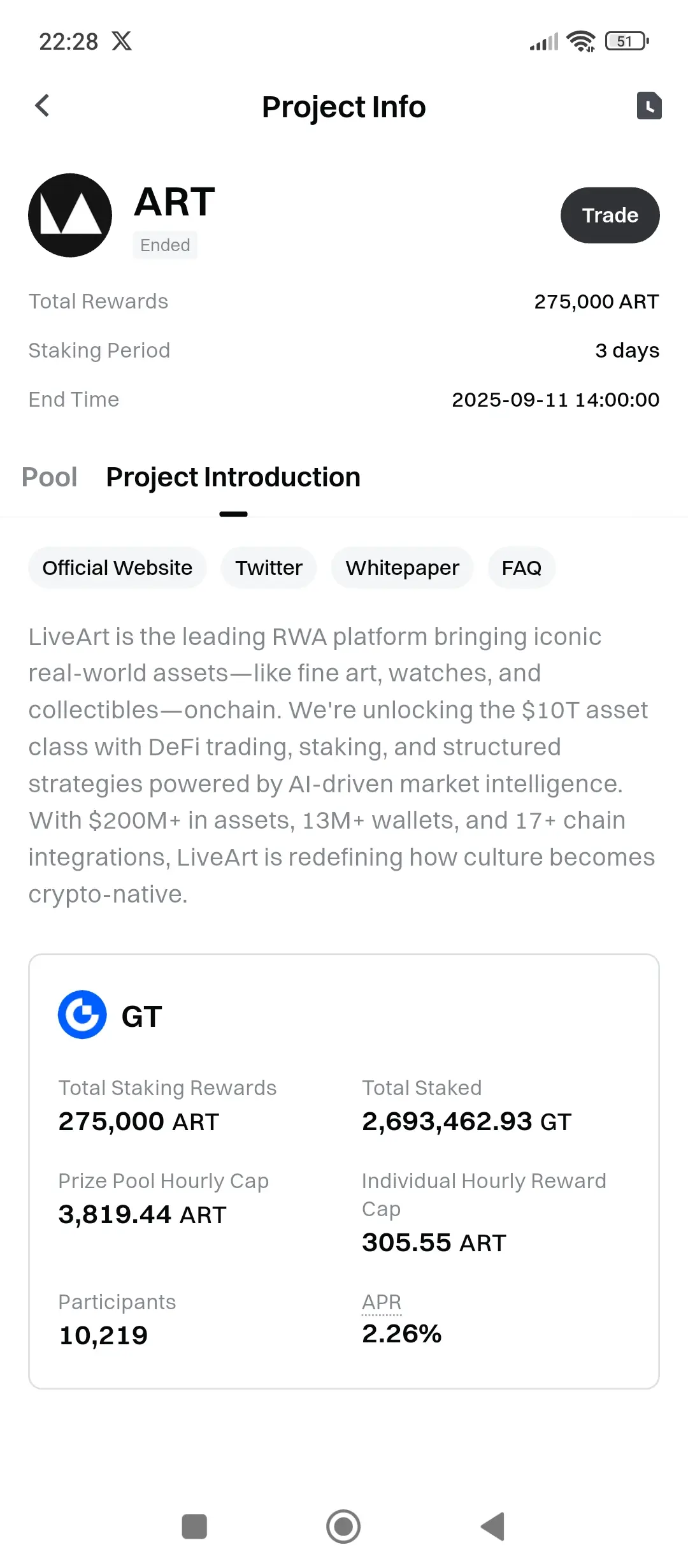Tap the GT token logo

click(82, 1015)
